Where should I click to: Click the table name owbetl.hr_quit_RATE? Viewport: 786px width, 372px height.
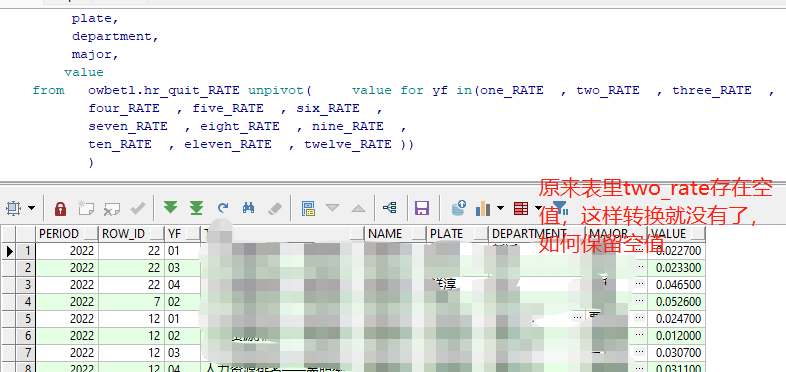coord(164,91)
